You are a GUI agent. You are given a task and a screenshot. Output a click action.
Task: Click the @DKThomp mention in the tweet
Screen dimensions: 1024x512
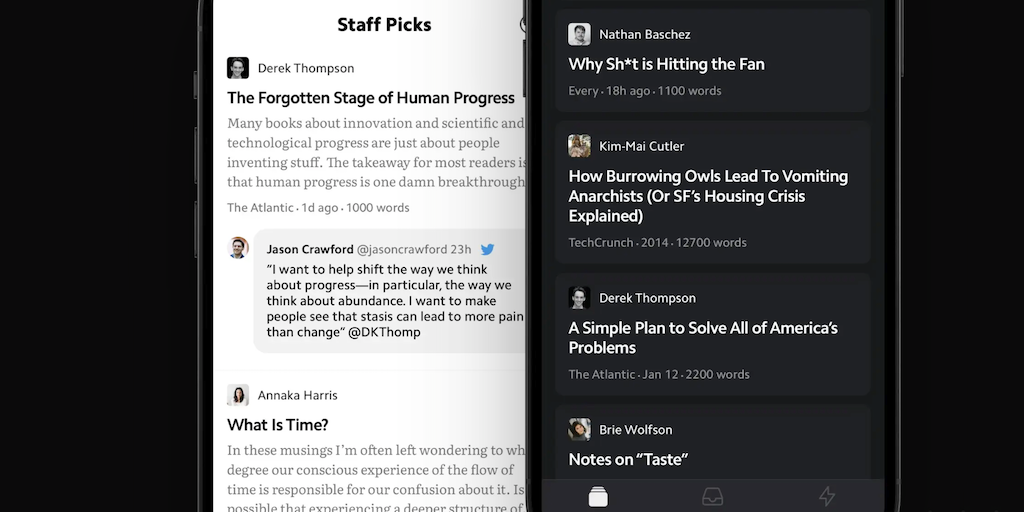[384, 332]
